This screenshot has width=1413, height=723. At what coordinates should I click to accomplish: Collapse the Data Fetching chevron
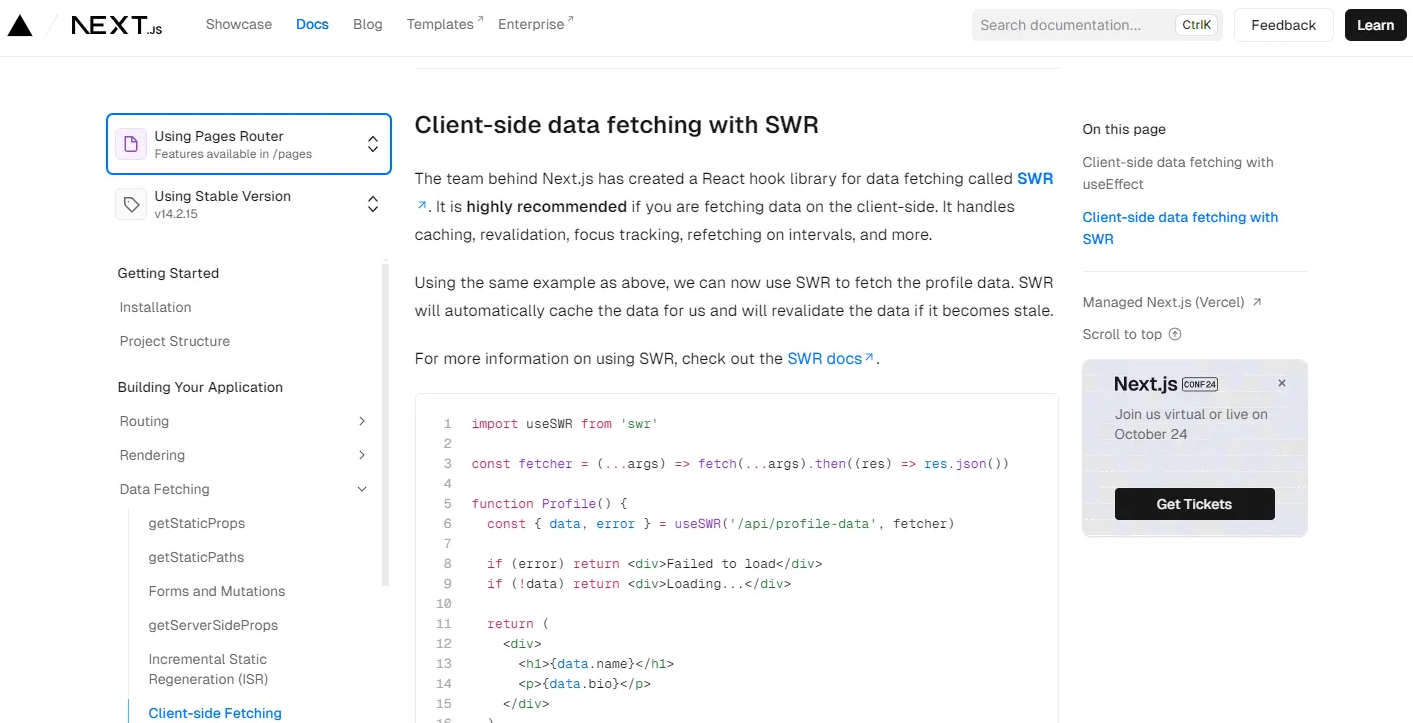click(x=362, y=489)
